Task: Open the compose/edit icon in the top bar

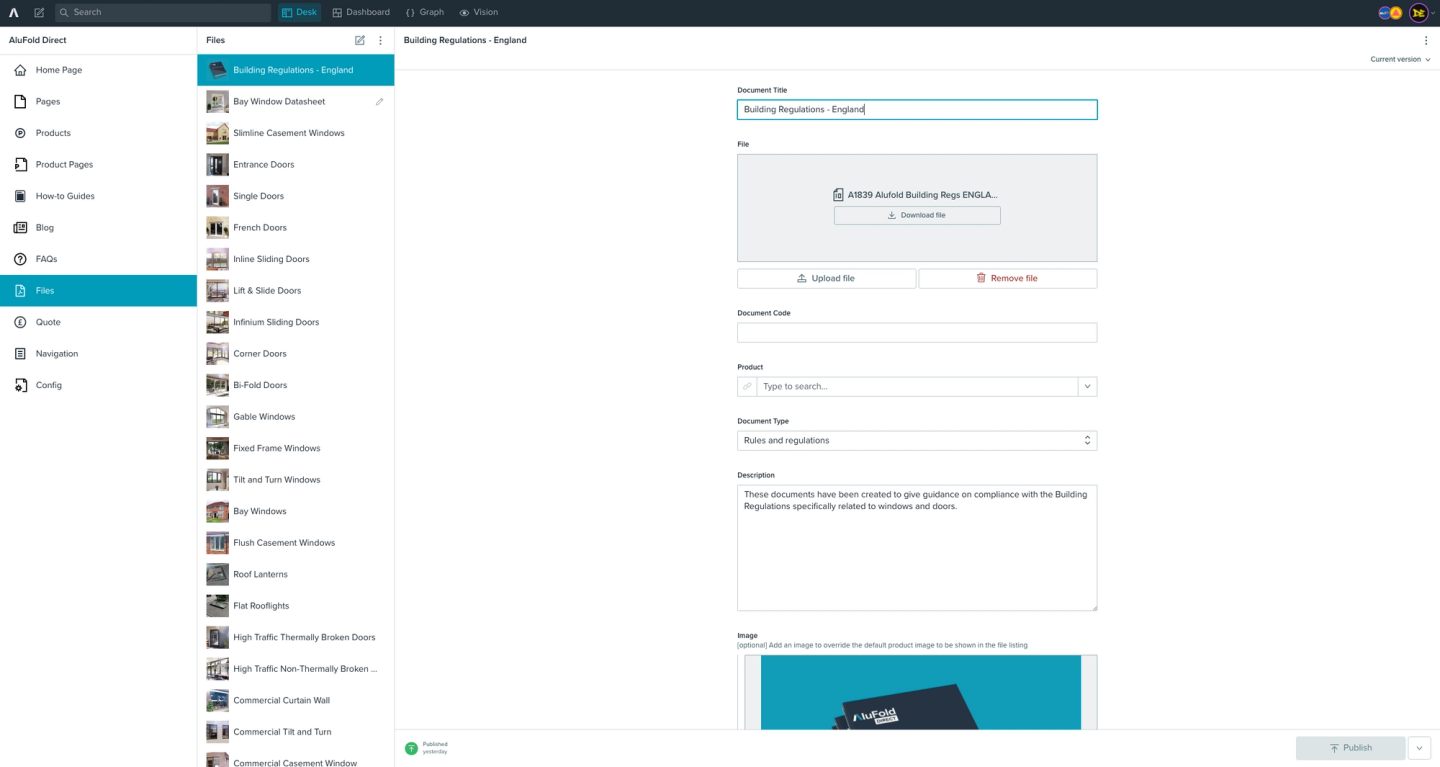Action: click(x=38, y=12)
